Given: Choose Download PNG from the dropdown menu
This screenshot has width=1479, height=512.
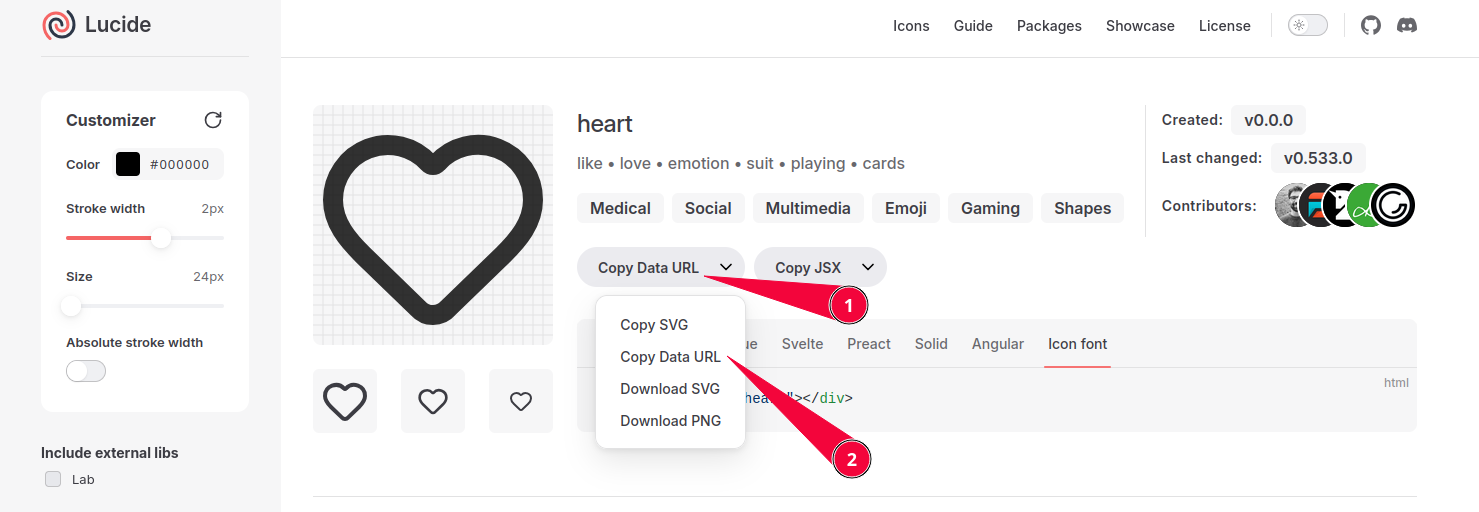Looking at the screenshot, I should [x=670, y=421].
